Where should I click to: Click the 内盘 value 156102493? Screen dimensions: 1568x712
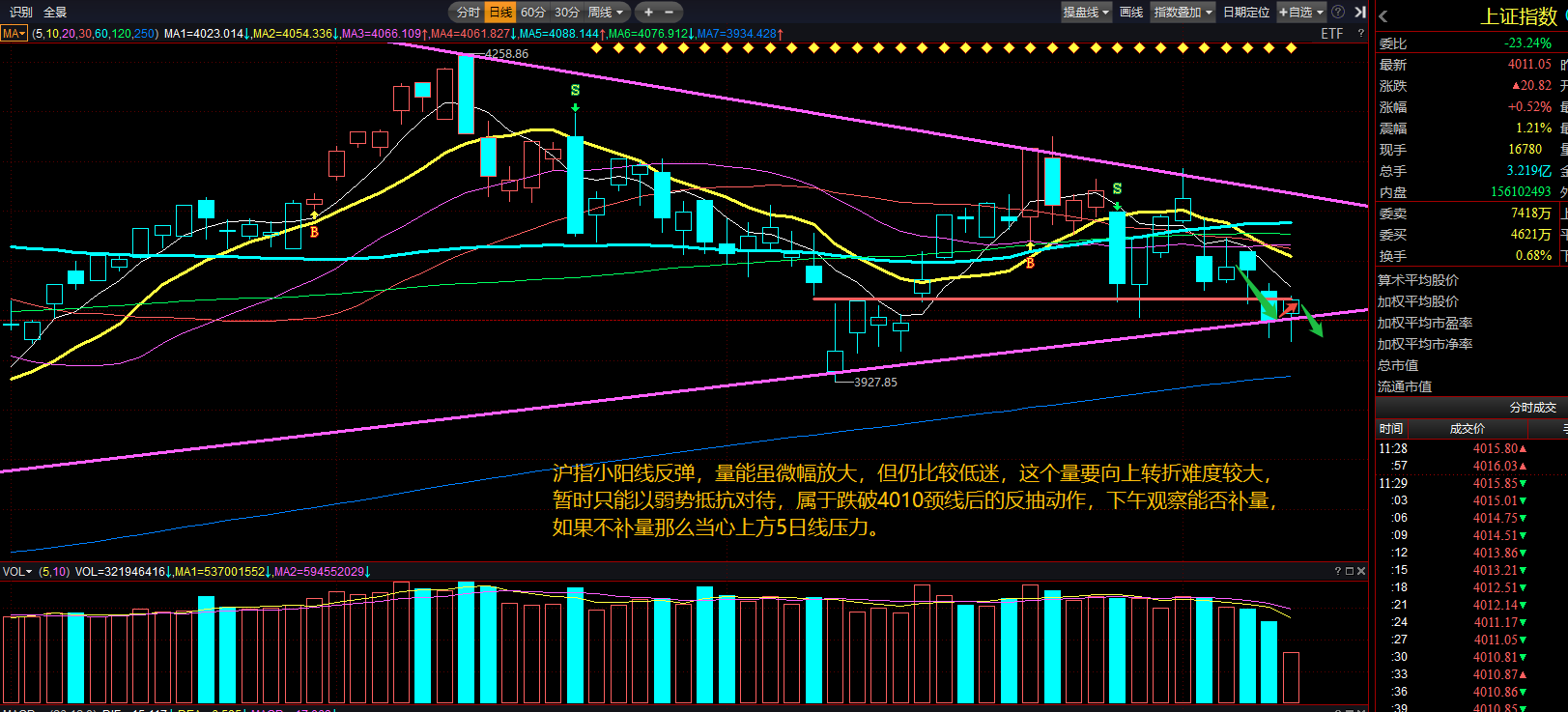[x=1521, y=192]
